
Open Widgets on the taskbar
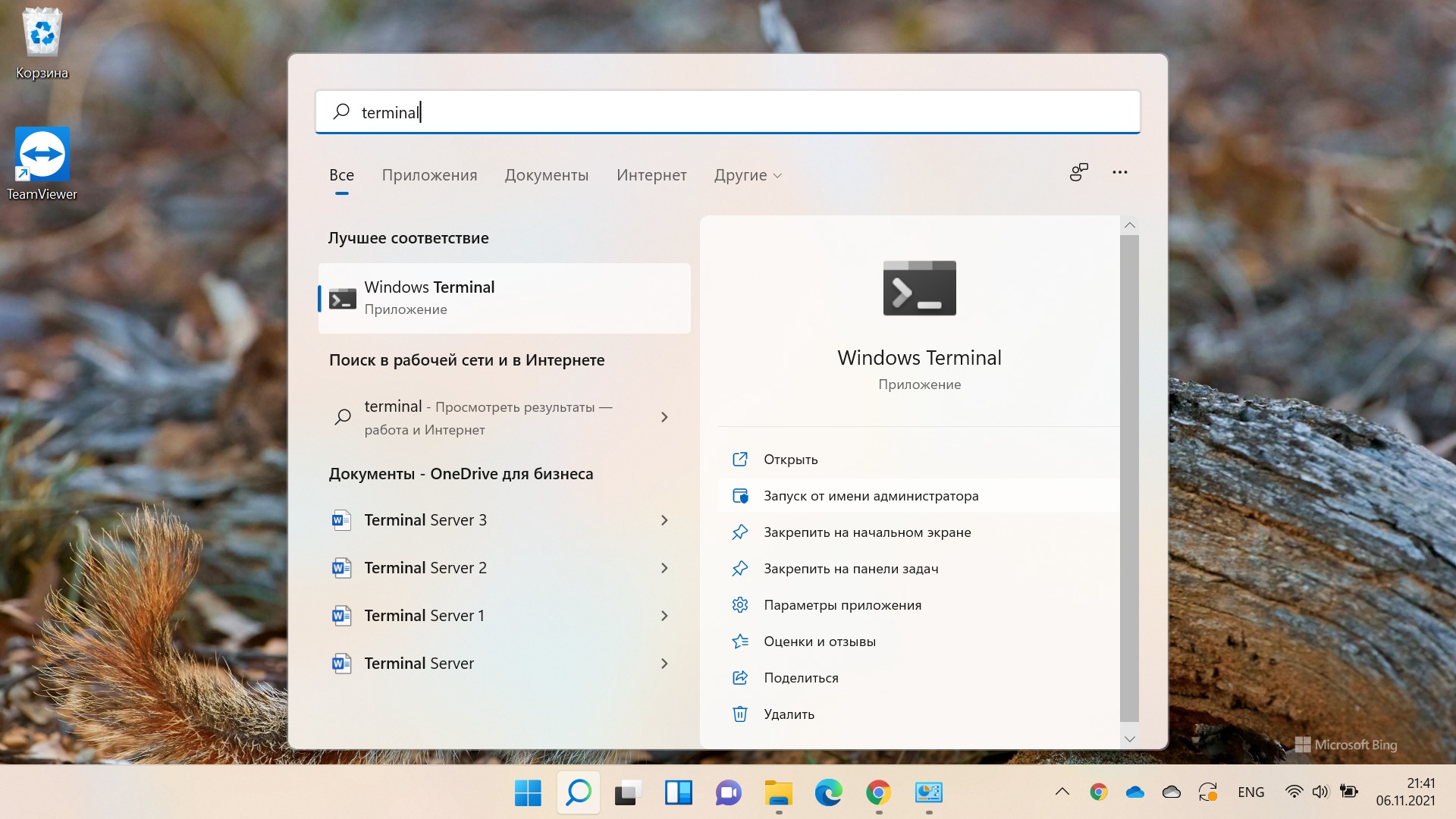click(x=679, y=793)
